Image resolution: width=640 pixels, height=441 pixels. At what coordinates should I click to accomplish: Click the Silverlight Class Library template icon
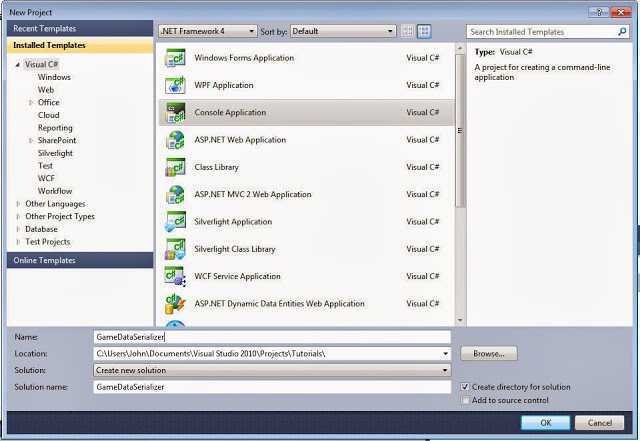[175, 249]
